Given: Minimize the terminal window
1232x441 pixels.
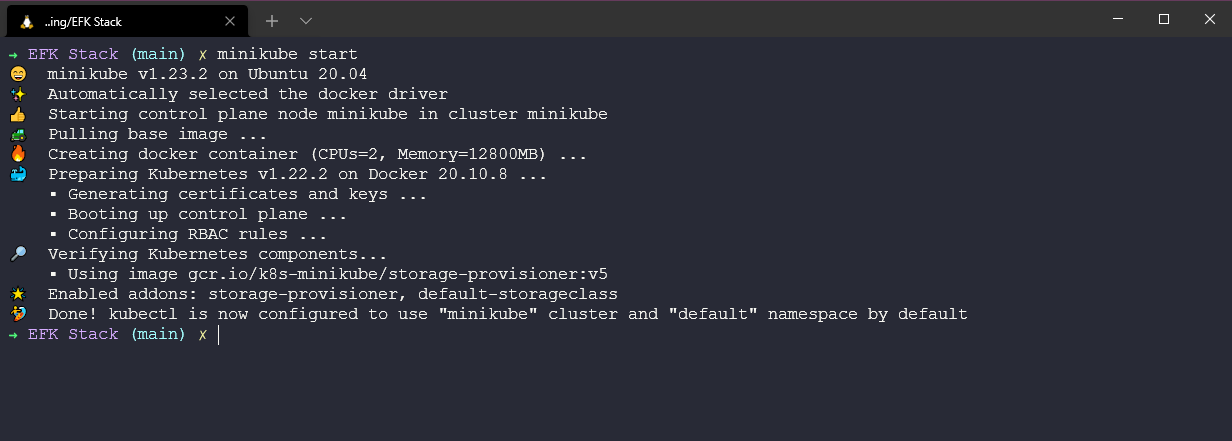Looking at the screenshot, I should [1117, 19].
